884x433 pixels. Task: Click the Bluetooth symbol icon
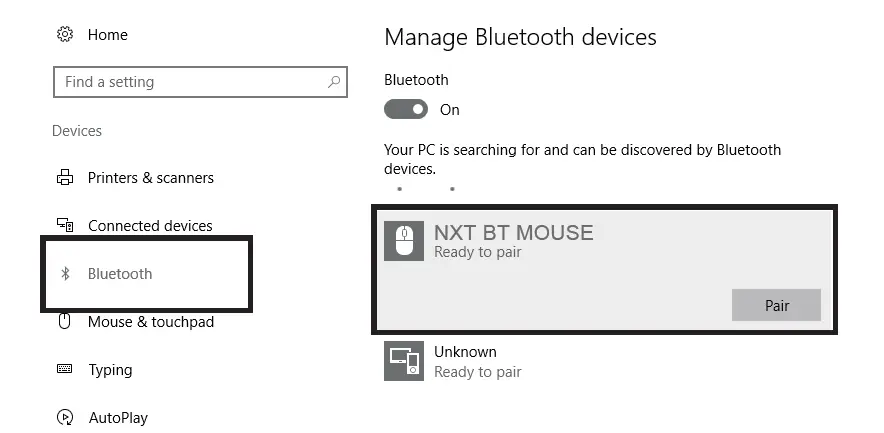[x=65, y=274]
